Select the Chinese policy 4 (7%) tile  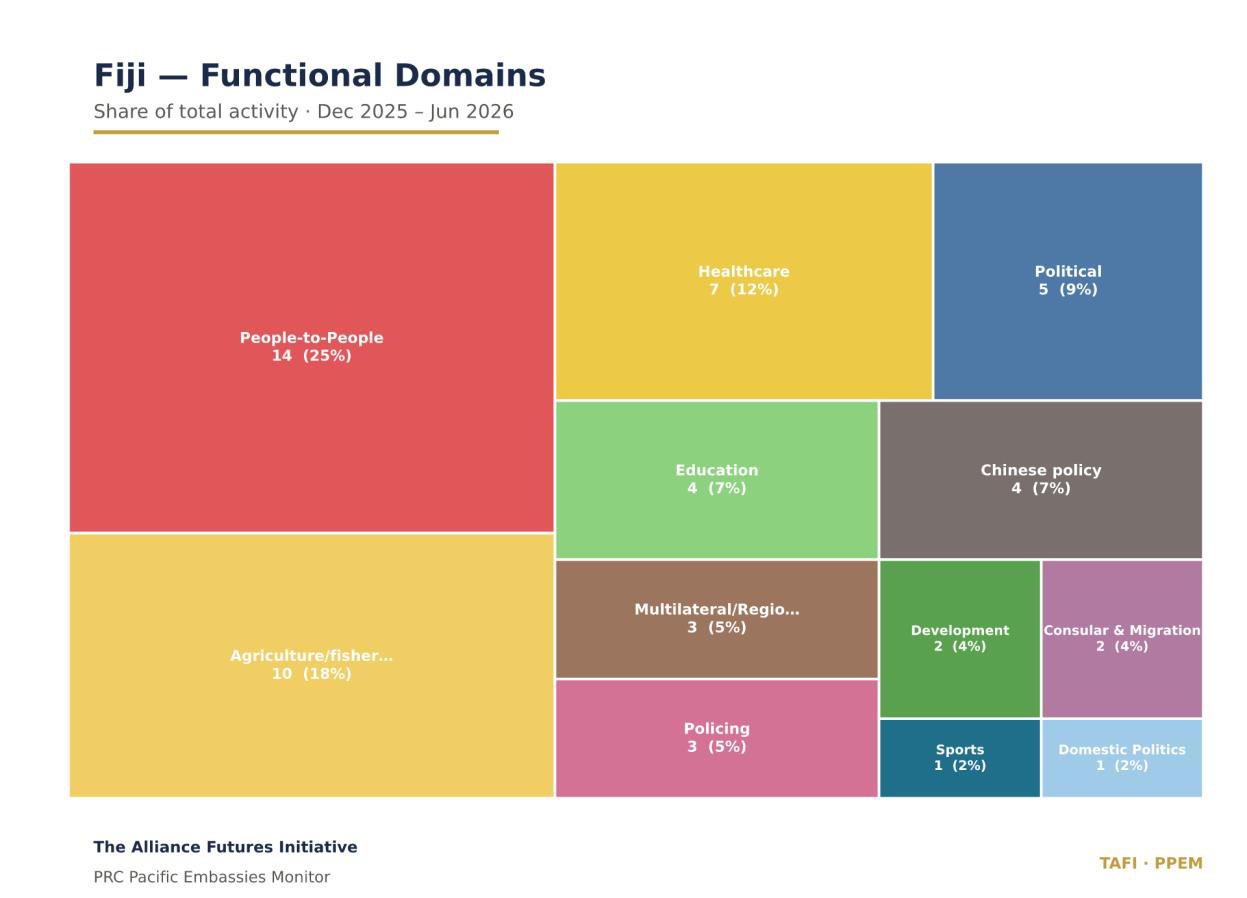coord(1041,480)
